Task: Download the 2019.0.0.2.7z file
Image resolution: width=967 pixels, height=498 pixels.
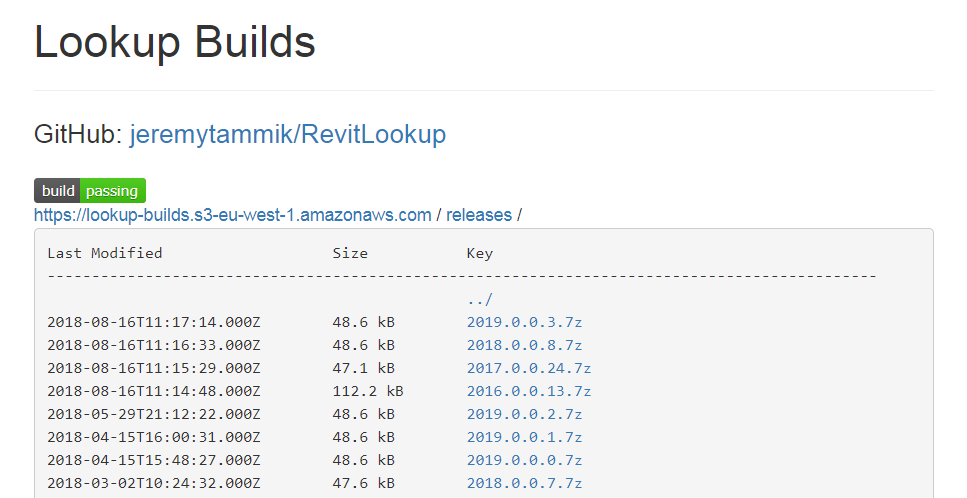Action: point(524,414)
